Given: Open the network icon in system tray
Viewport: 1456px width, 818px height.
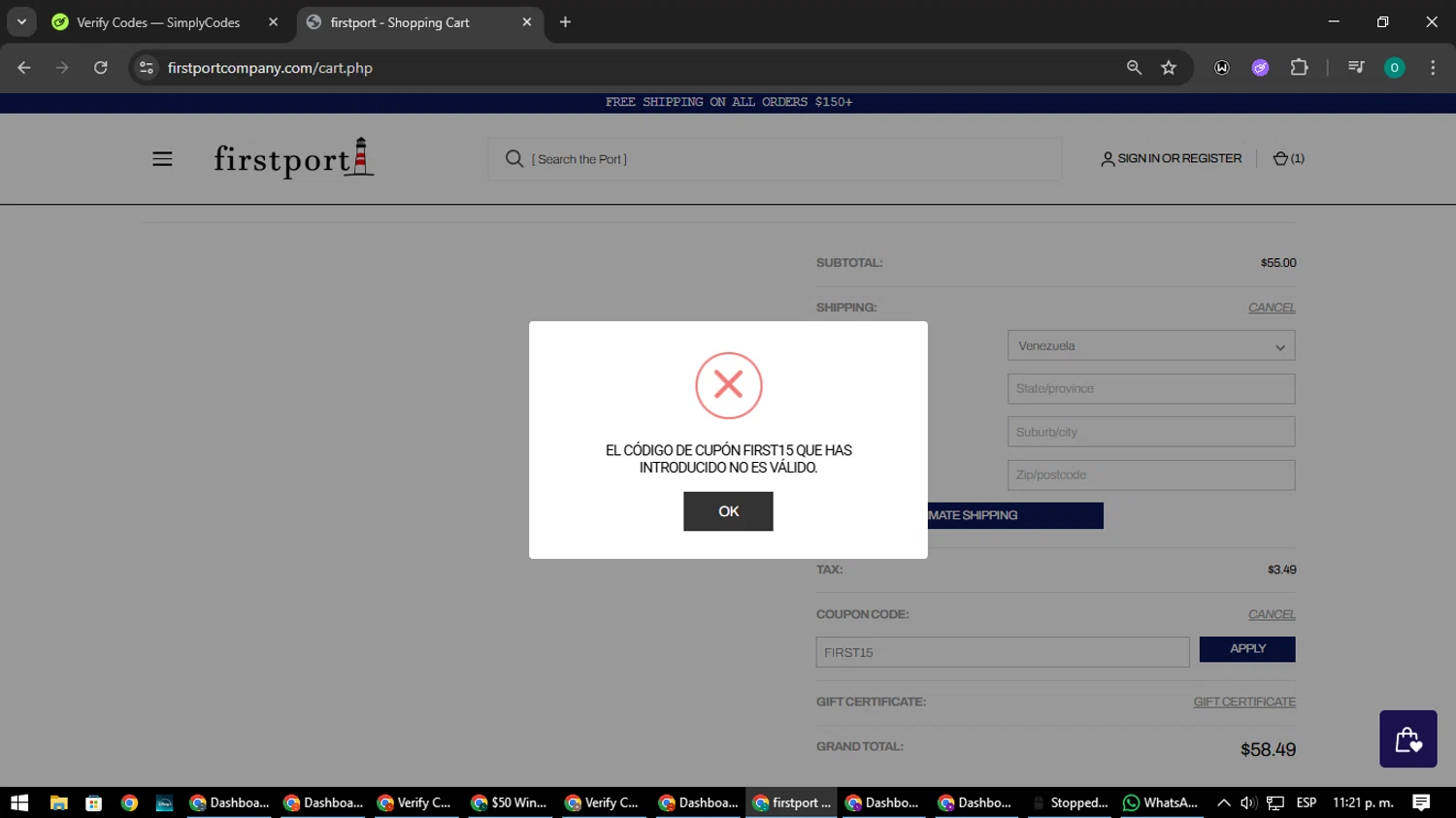Looking at the screenshot, I should tap(1275, 802).
